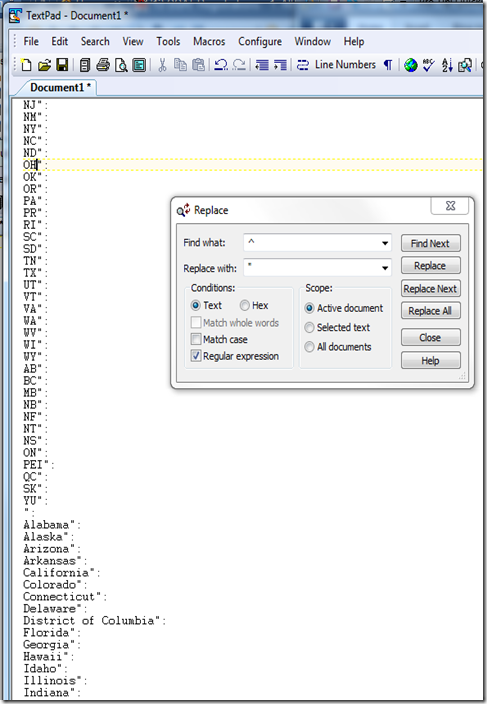Cut the selection with the scissors icon

point(162,65)
